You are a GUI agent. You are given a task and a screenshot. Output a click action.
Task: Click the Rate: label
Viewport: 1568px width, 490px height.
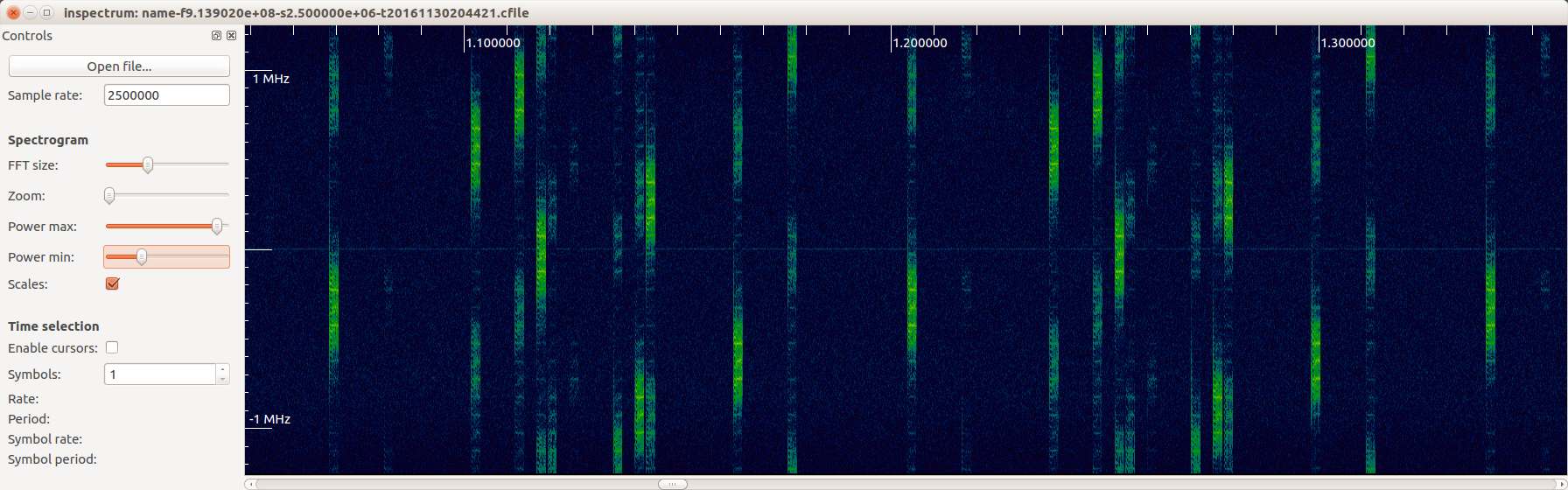coord(24,399)
